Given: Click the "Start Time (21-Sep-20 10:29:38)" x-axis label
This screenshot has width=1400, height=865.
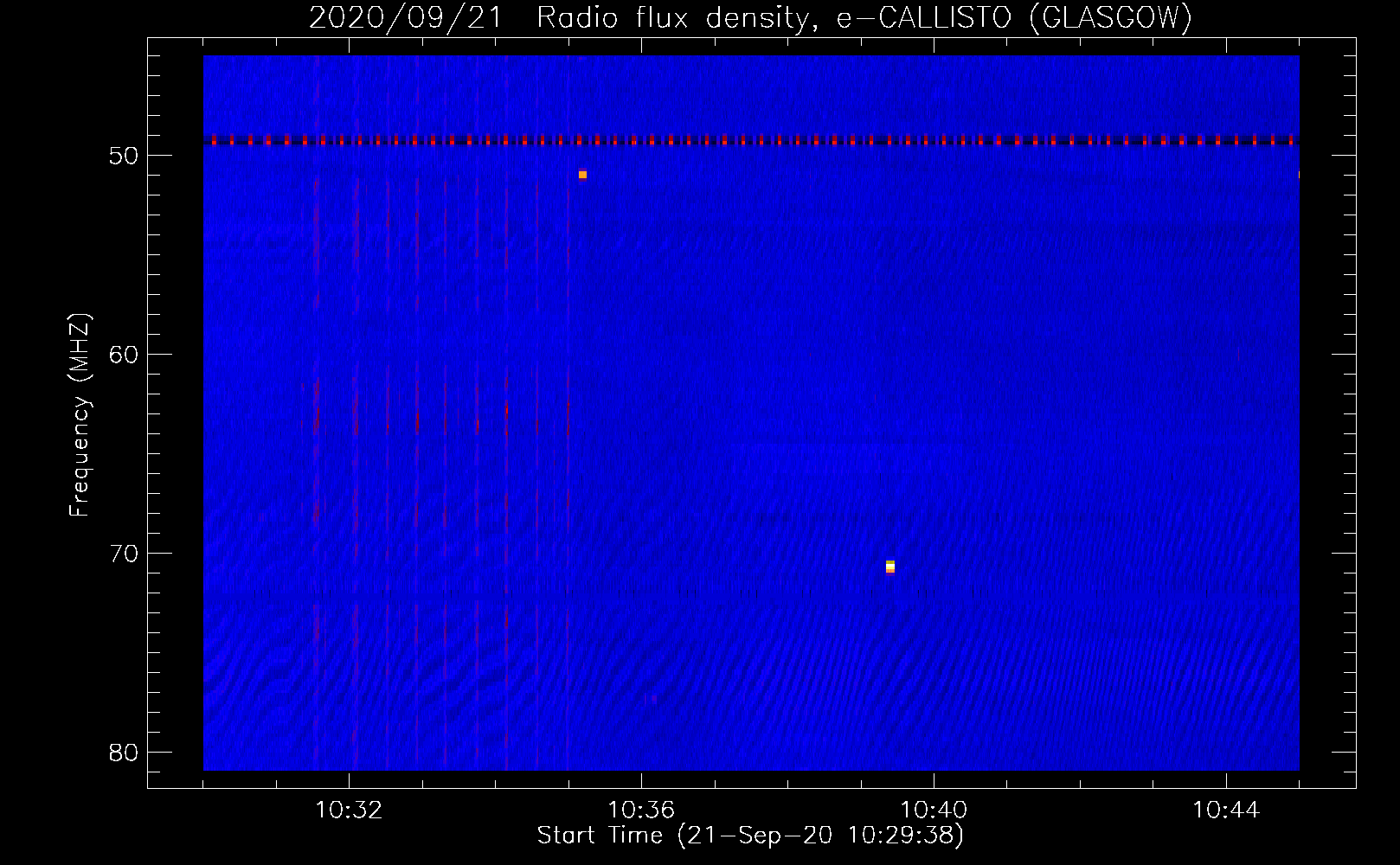Looking at the screenshot, I should click(x=750, y=836).
